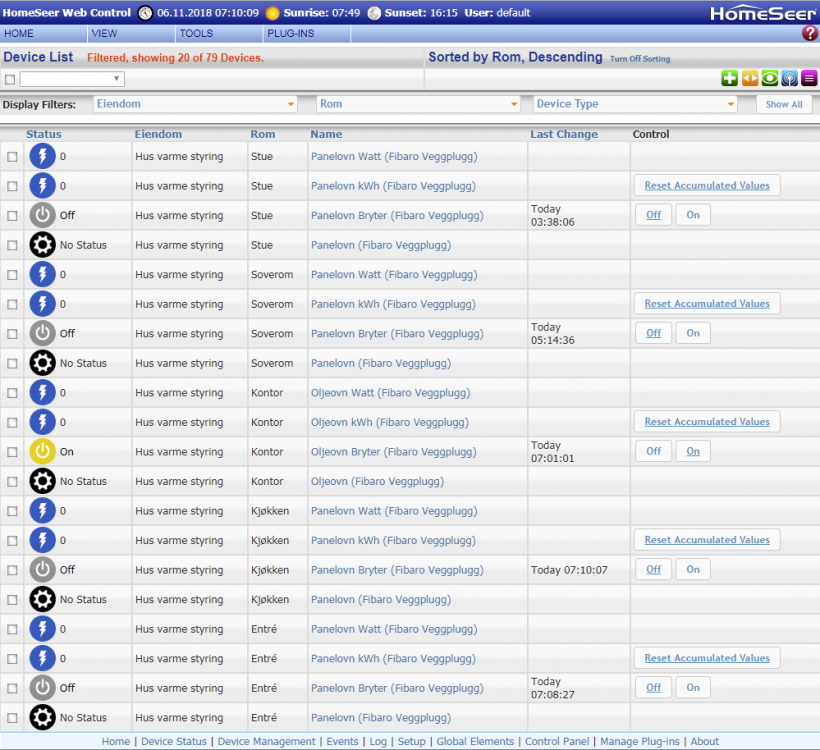
Task: Click Turn Off Sorting link
Action: (x=640, y=59)
